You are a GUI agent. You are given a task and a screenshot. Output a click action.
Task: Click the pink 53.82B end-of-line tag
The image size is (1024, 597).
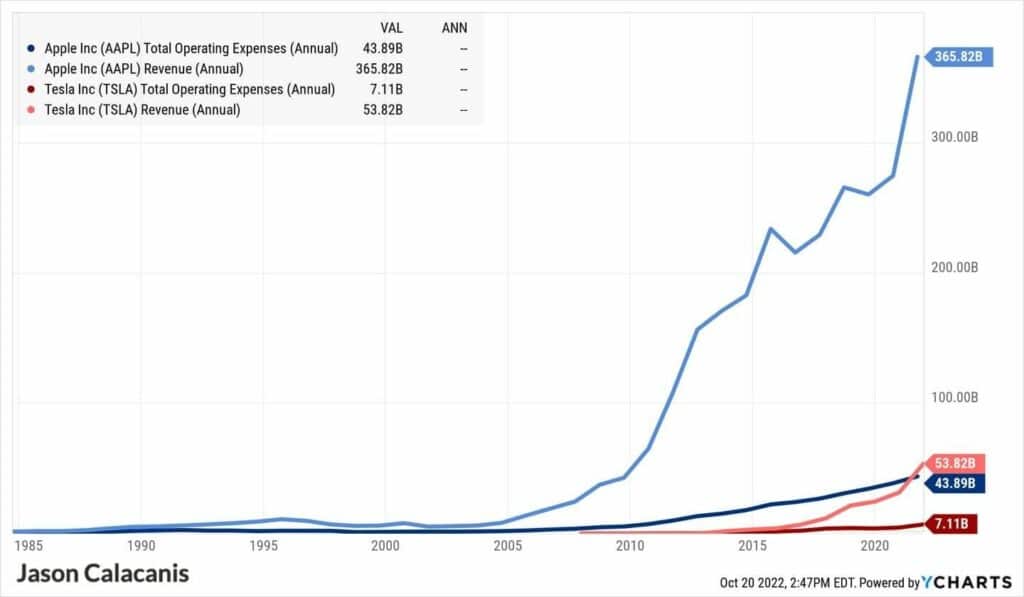coord(958,463)
